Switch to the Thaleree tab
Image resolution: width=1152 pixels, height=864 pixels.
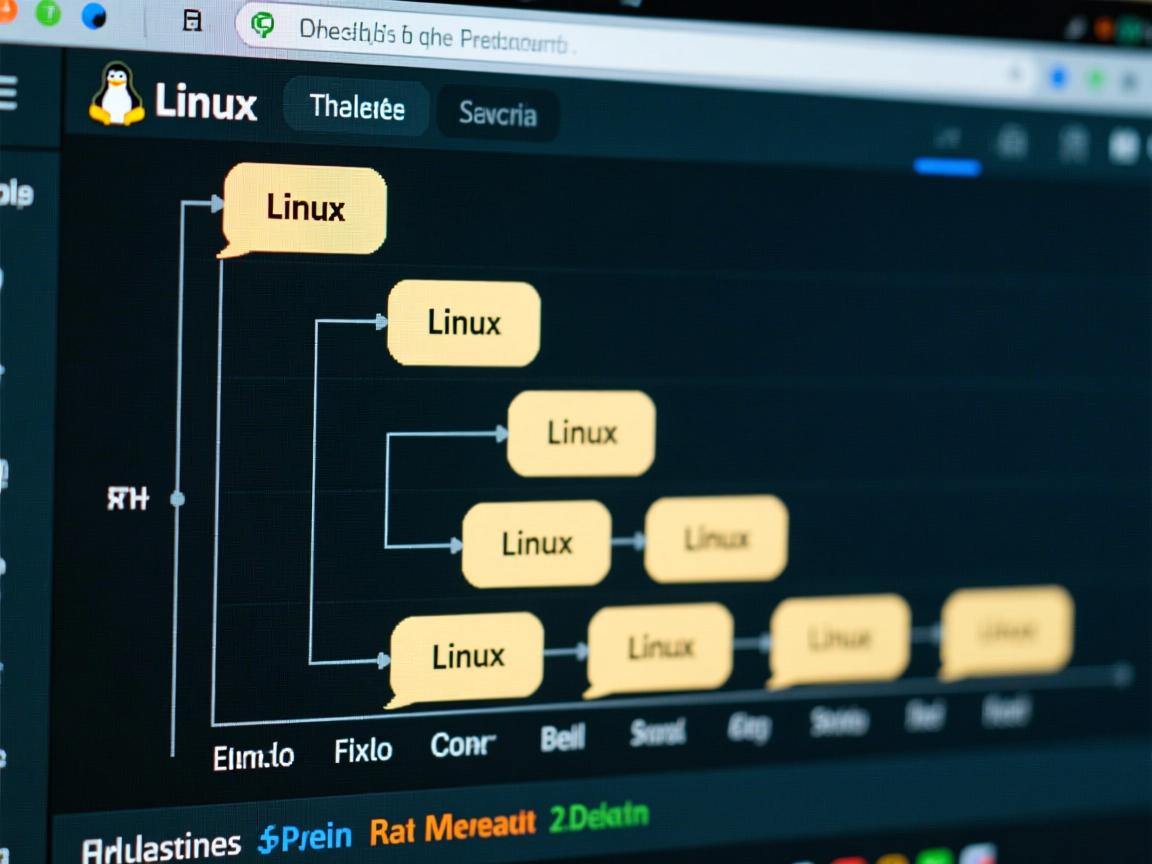tap(356, 108)
